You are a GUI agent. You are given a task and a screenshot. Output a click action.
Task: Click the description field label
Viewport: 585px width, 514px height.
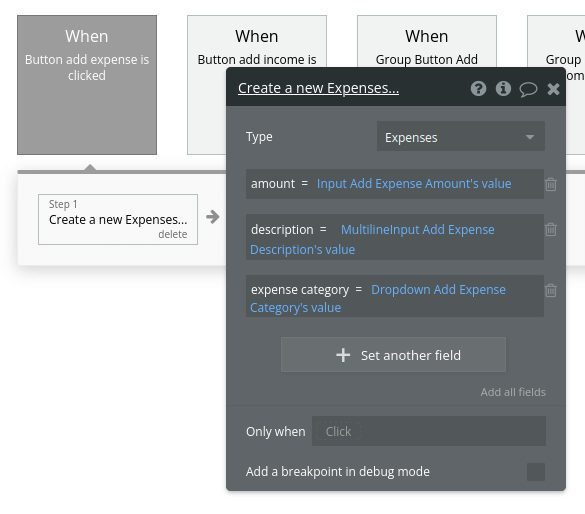[x=282, y=229]
